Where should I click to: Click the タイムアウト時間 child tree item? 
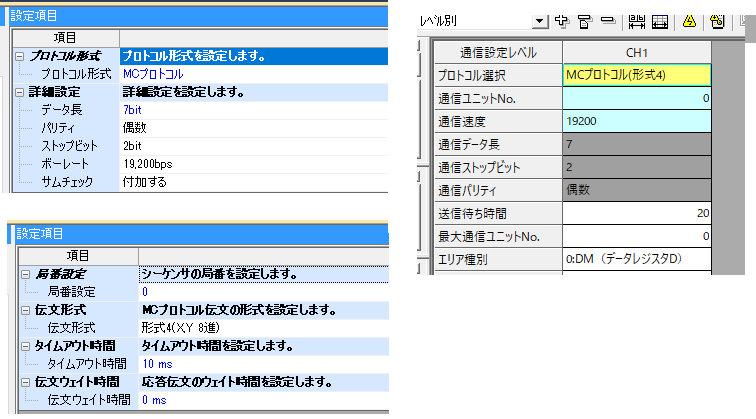[87, 364]
